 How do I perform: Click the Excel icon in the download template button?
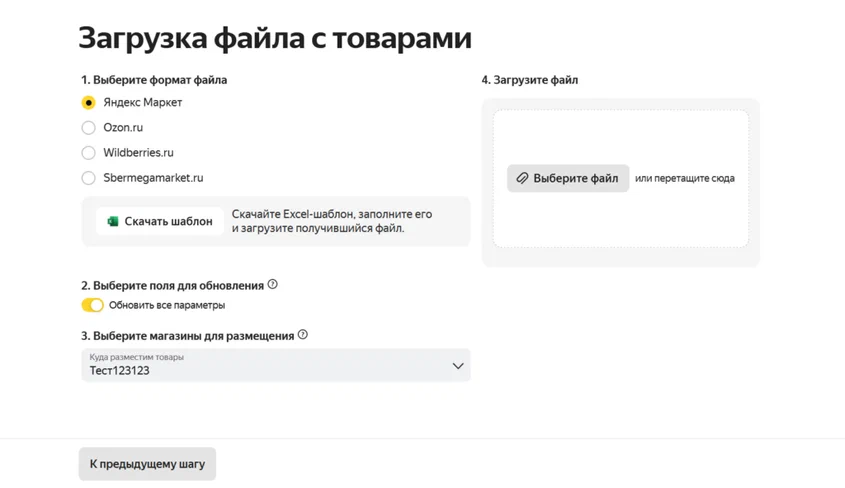click(x=113, y=221)
